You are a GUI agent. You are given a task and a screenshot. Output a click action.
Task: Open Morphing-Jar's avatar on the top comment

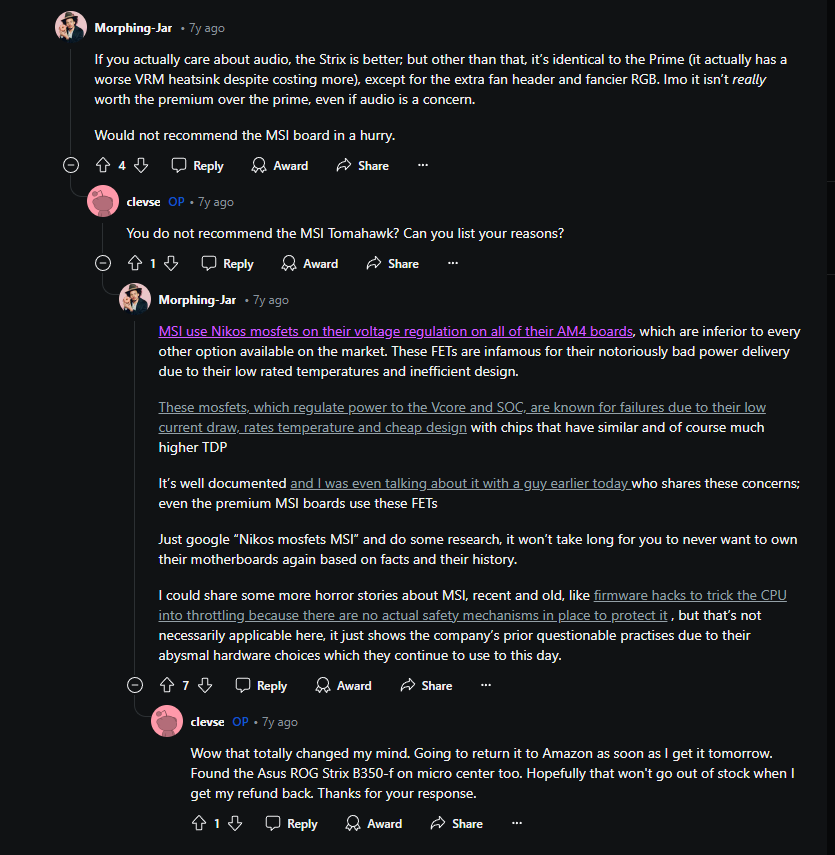(71, 28)
